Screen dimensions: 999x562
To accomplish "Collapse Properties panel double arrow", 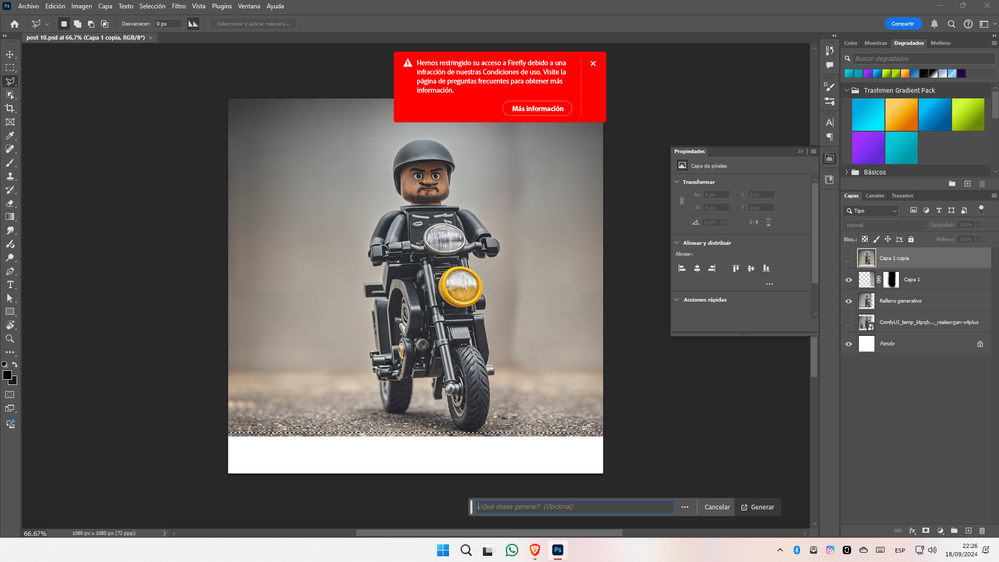I will tap(800, 151).
